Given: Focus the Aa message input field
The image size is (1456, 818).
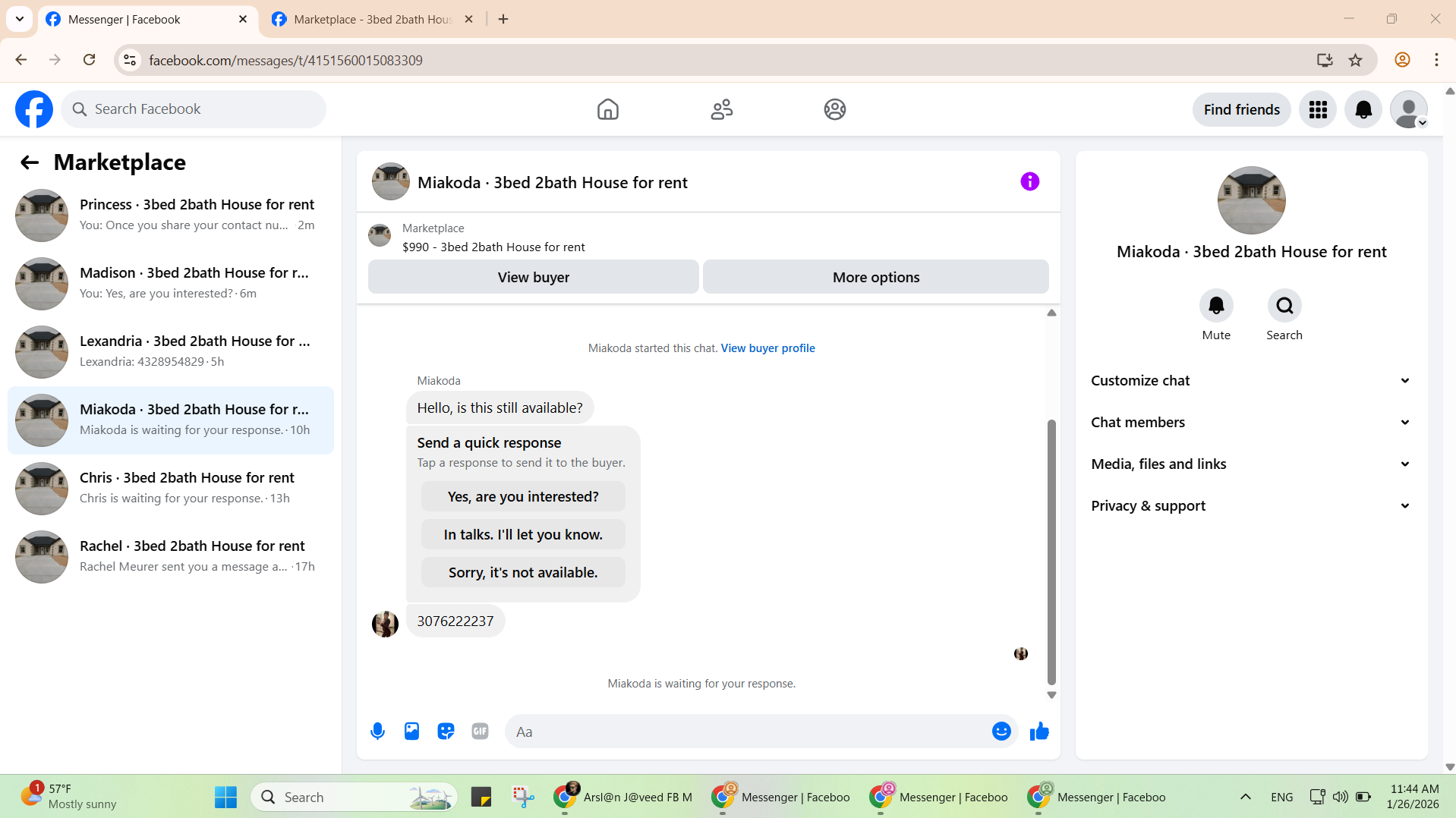Looking at the screenshot, I should (x=747, y=731).
